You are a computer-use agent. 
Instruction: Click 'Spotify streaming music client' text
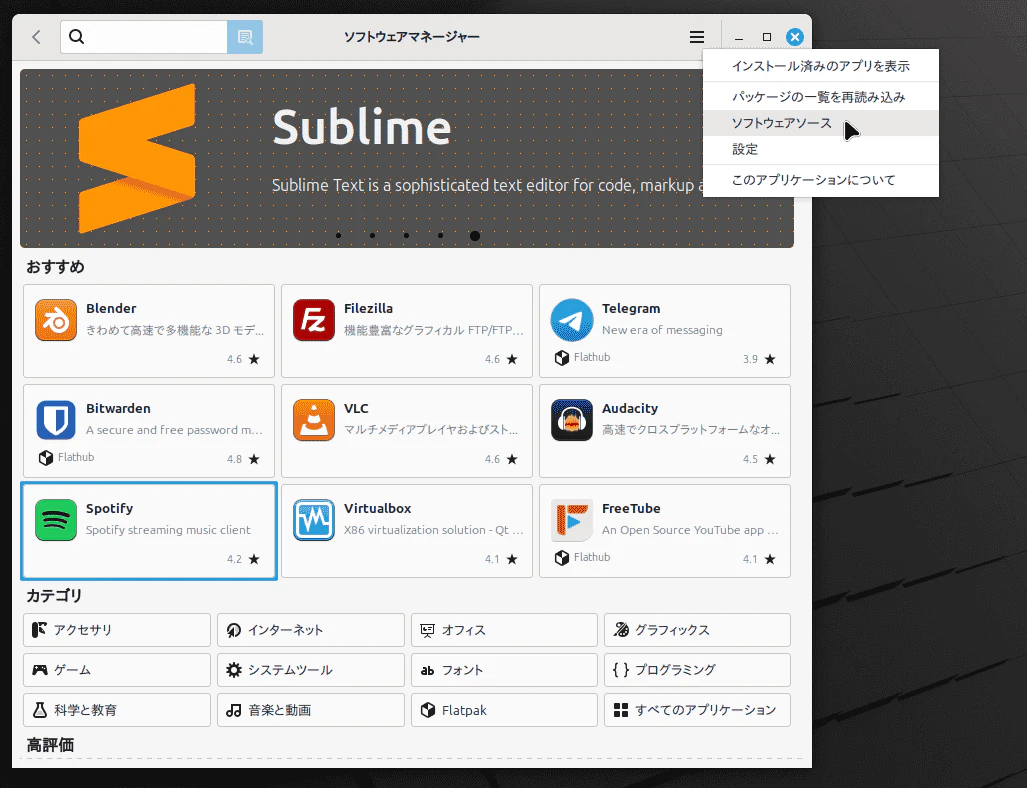pos(168,530)
